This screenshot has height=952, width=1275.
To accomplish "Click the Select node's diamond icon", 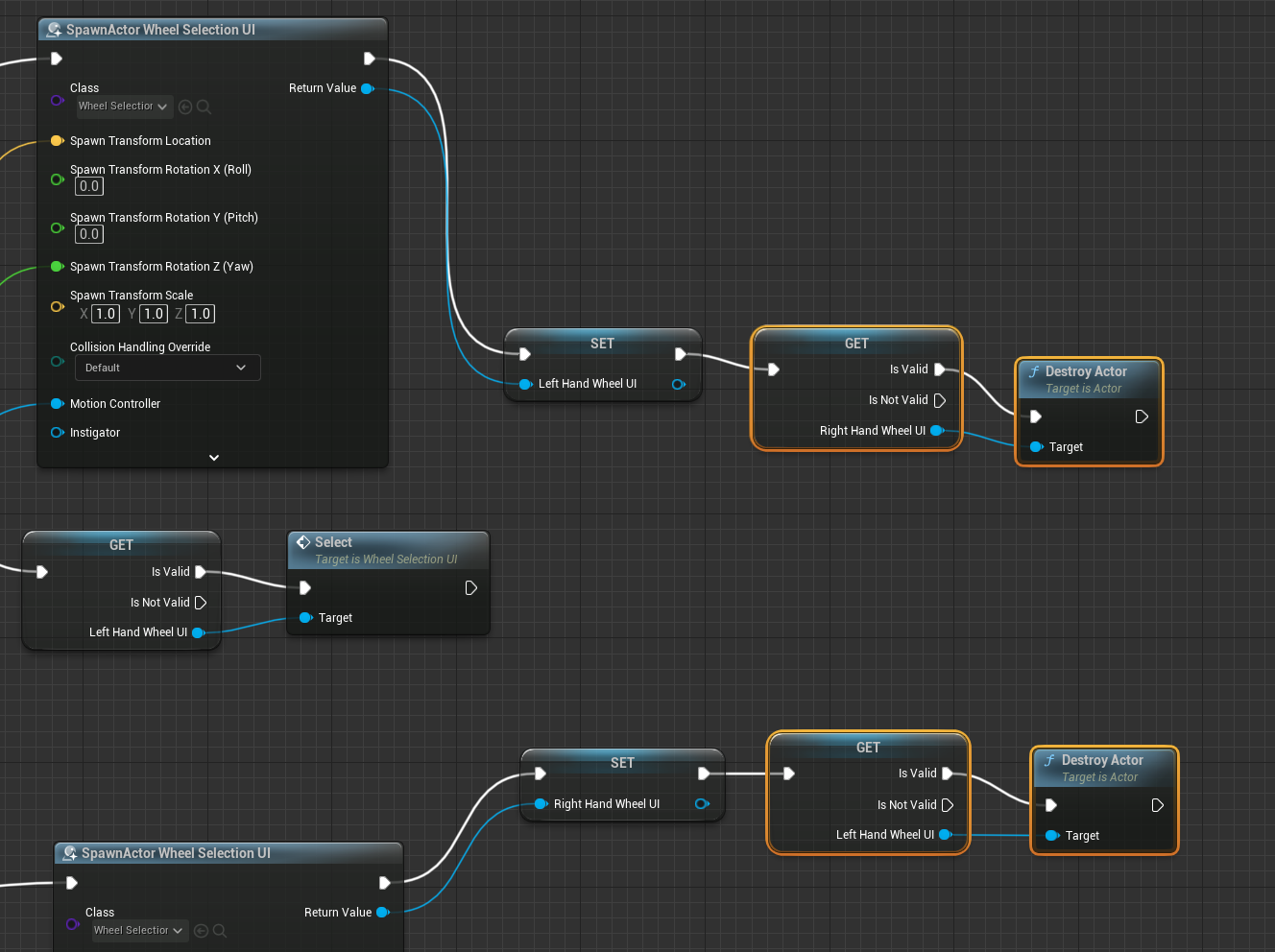I will click(x=303, y=542).
